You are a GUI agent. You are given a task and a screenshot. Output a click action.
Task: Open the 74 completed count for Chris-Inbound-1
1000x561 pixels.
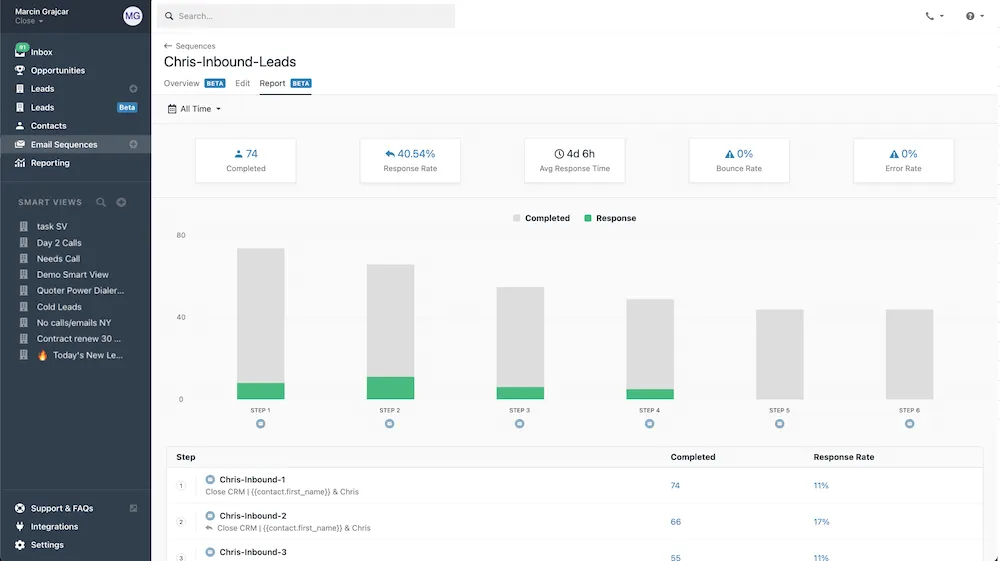click(675, 486)
